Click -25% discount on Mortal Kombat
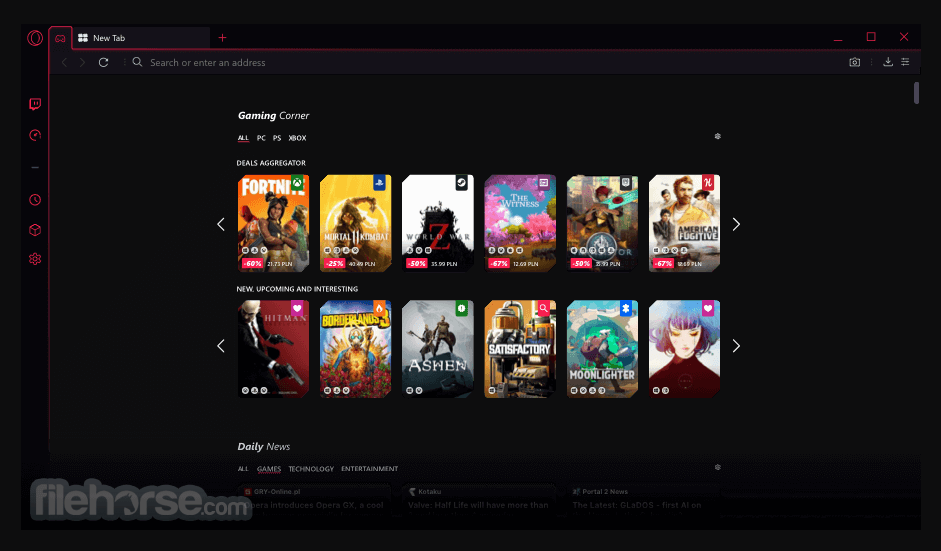The height and width of the screenshot is (551, 941). click(335, 263)
